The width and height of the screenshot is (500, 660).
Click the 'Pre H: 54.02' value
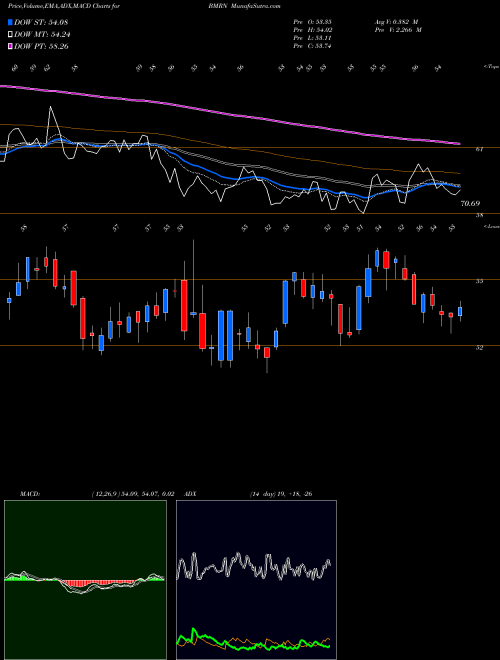tap(312, 30)
